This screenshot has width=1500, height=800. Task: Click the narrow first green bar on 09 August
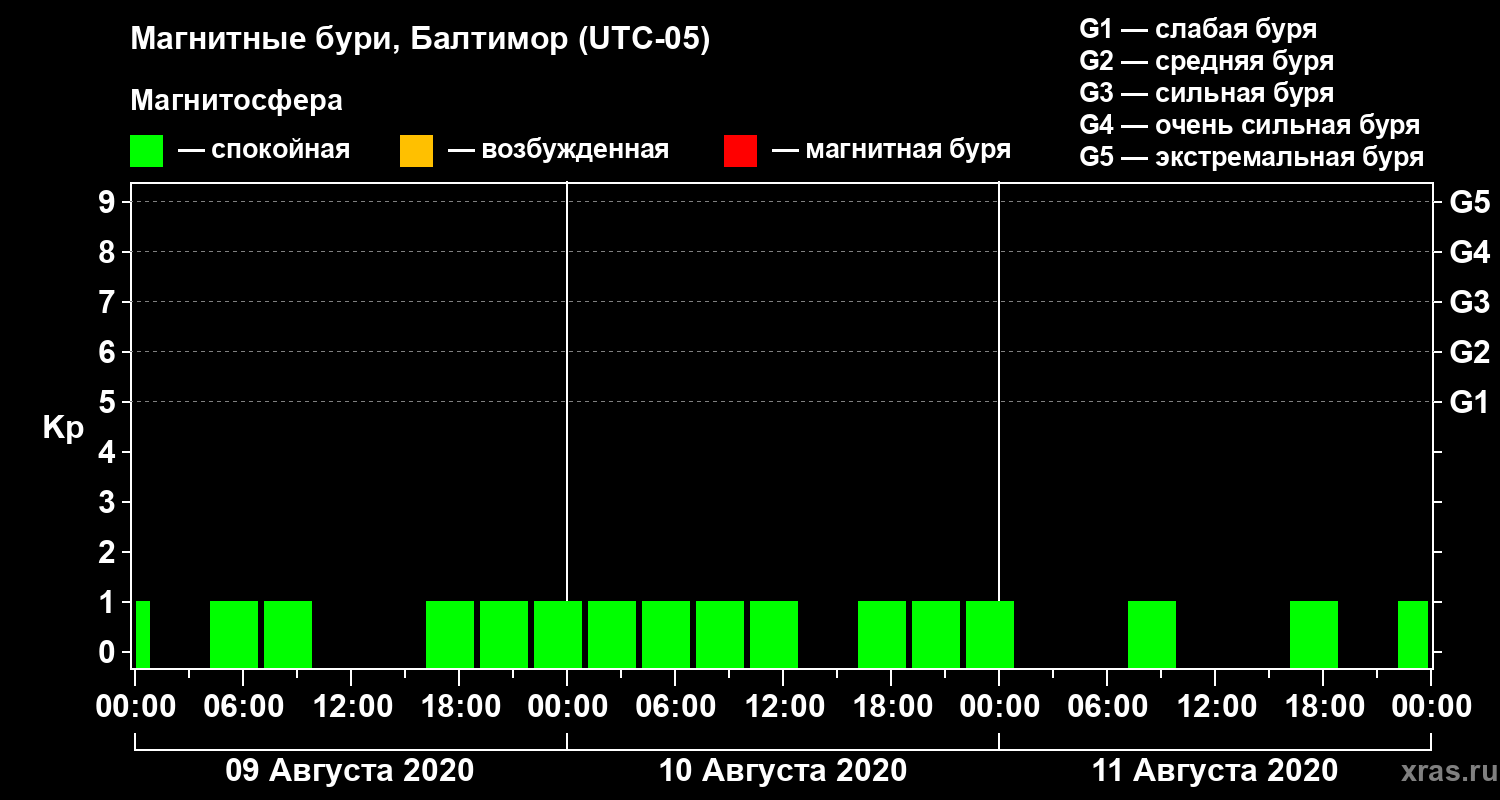[143, 634]
